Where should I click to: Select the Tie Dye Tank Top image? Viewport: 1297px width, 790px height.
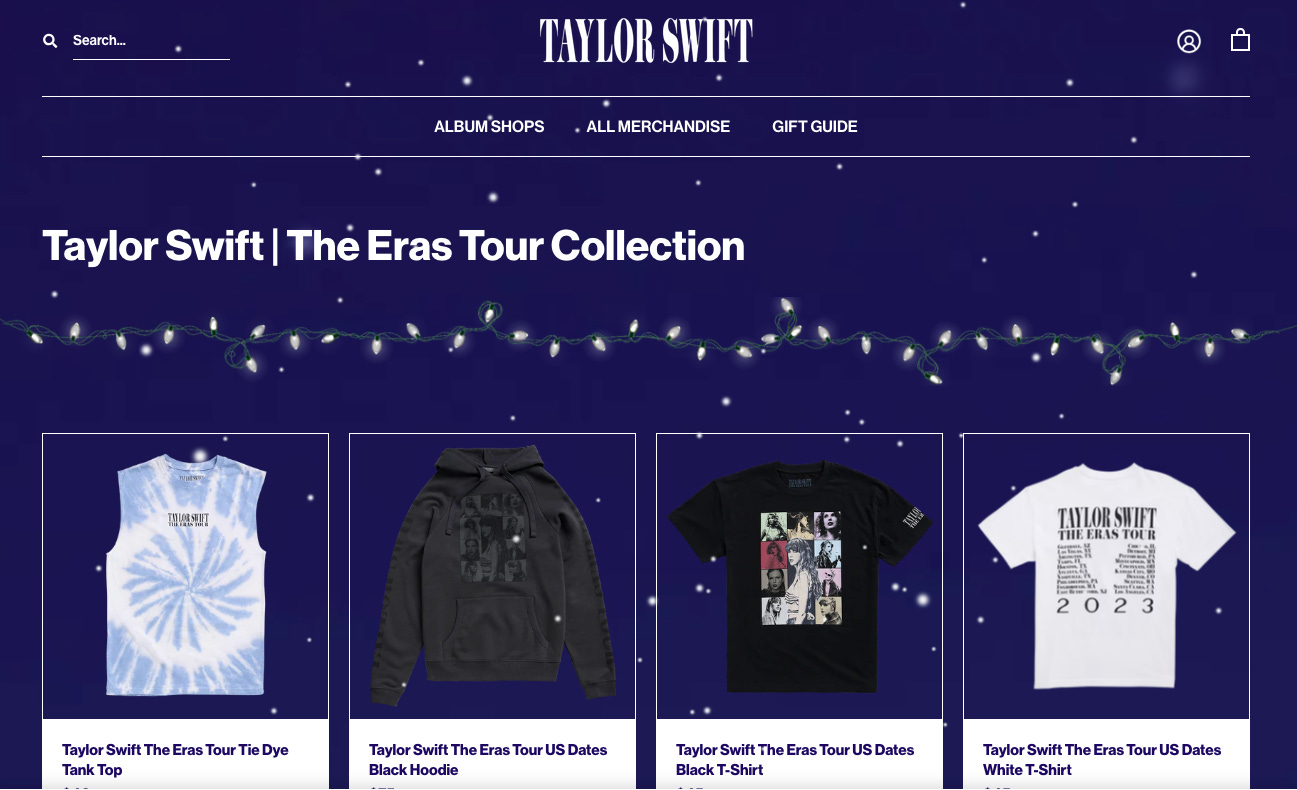tap(185, 577)
